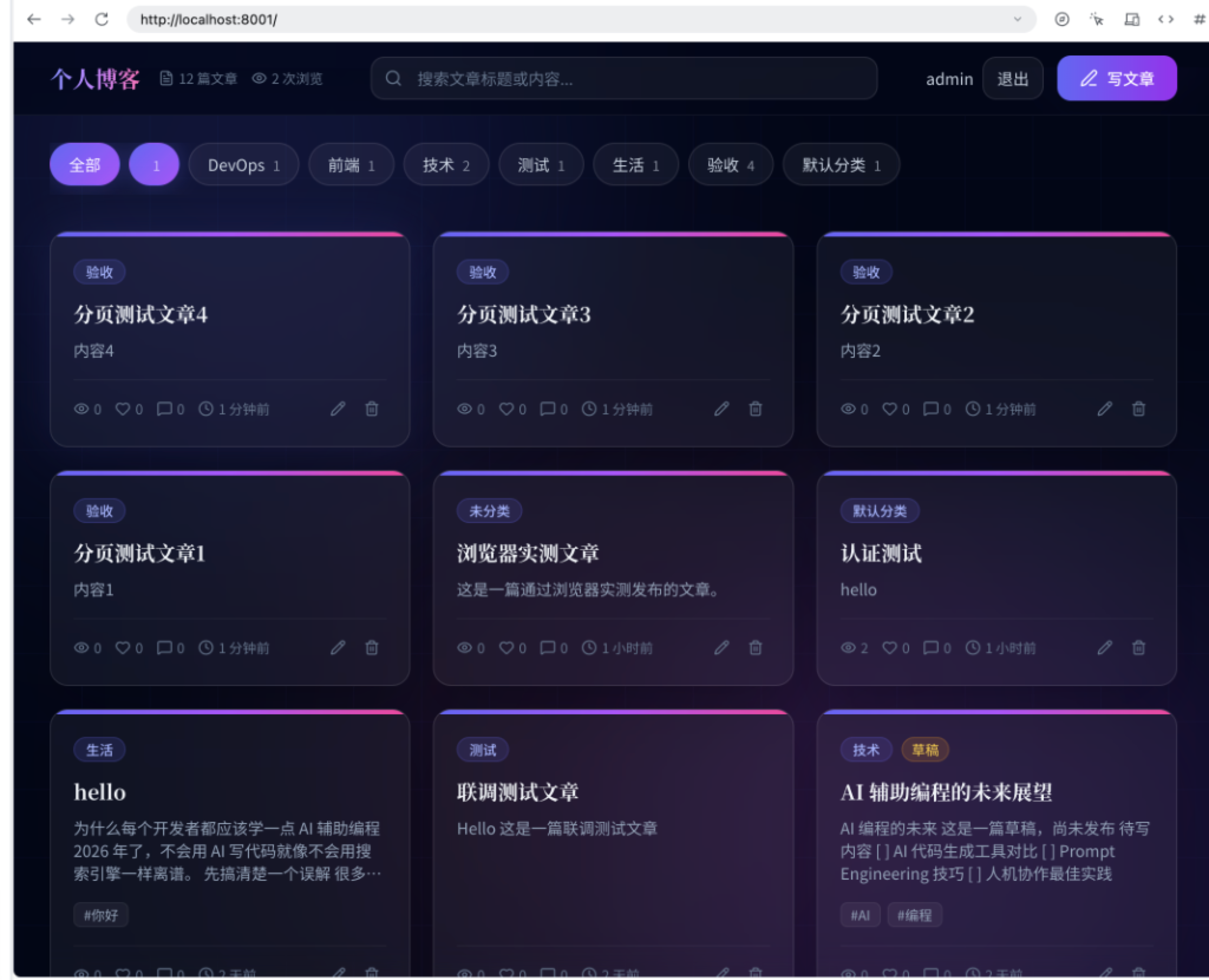Click the heart like icon on 分页测试文章4
1209x980 pixels.
(123, 409)
